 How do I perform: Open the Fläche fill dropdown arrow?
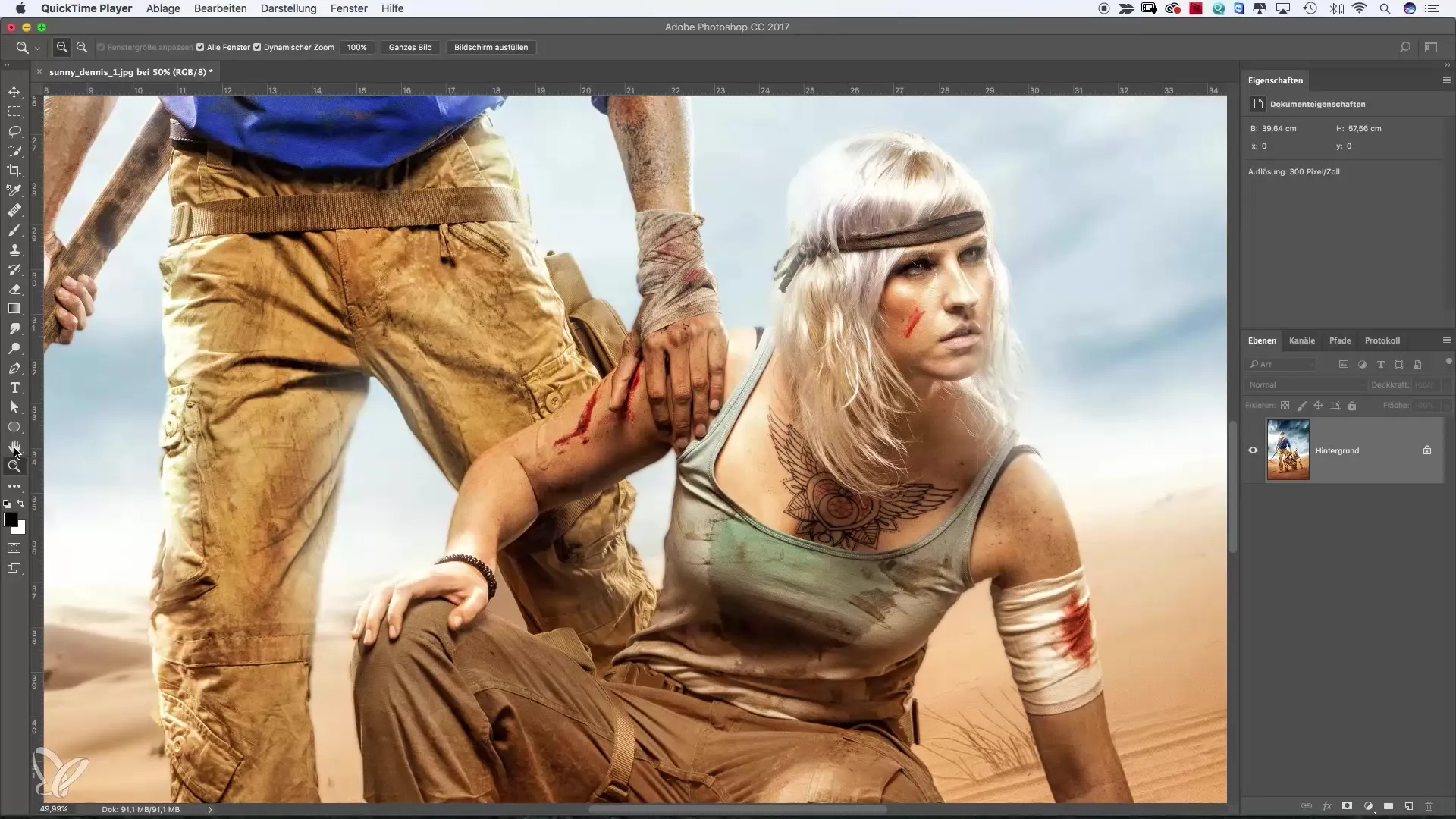point(1448,406)
